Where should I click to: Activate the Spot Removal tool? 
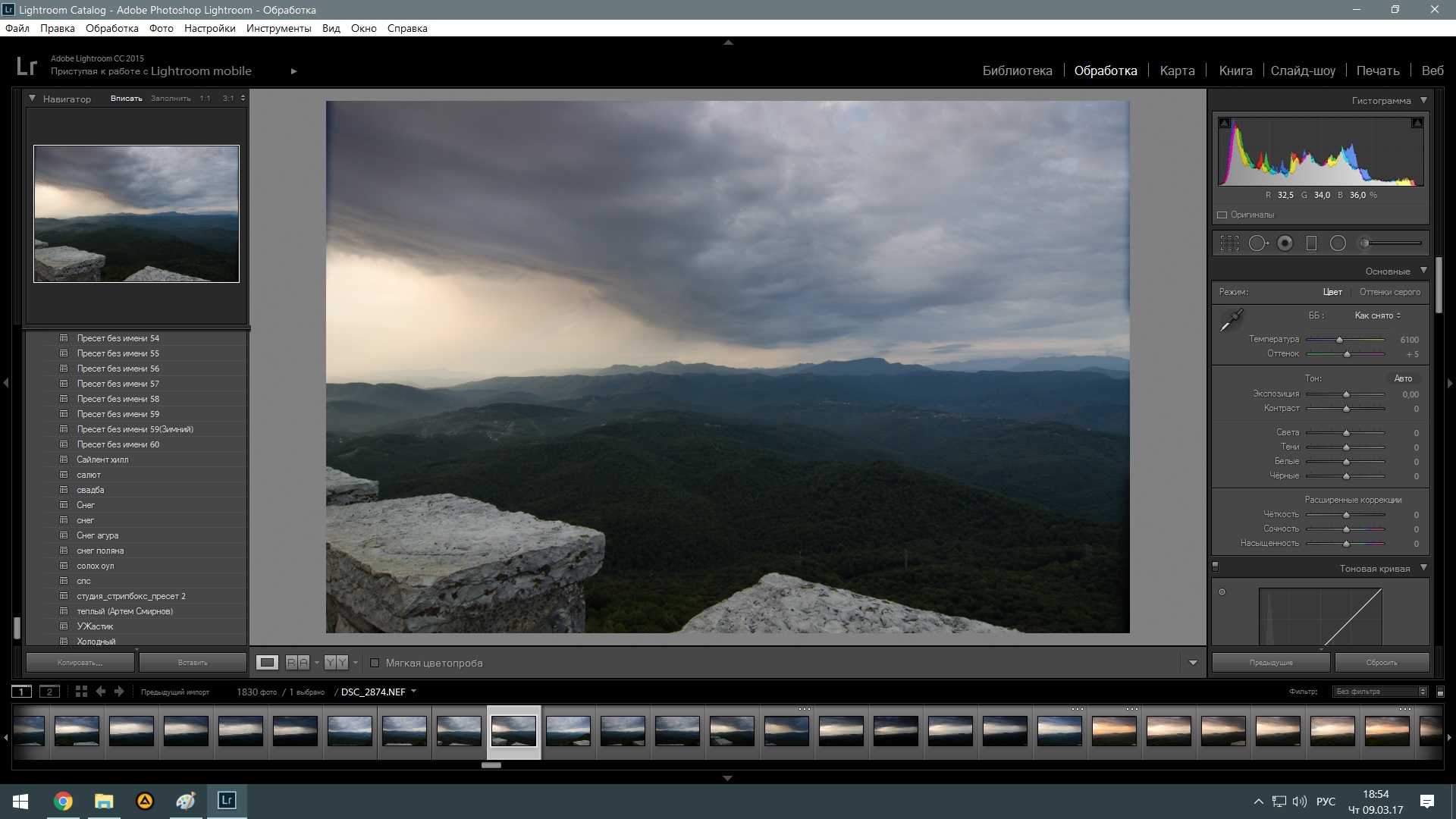pyautogui.click(x=1258, y=243)
